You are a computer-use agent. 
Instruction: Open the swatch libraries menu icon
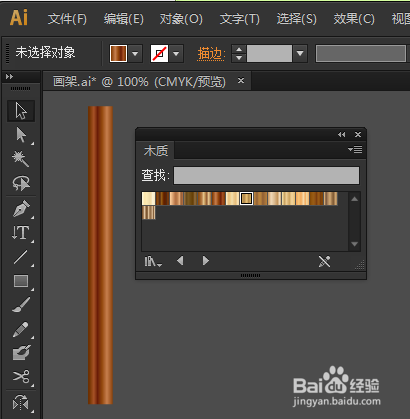[153, 261]
